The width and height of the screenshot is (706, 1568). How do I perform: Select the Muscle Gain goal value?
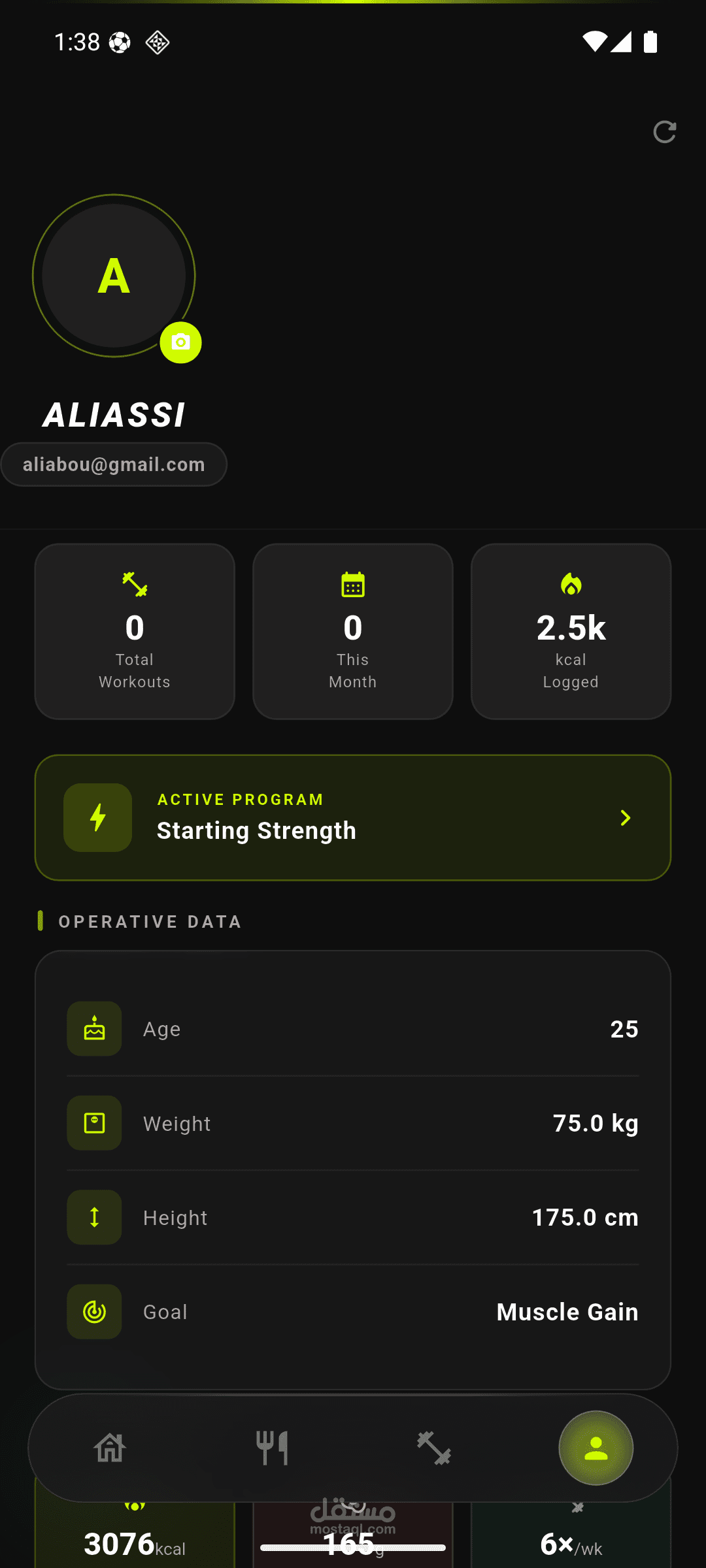point(567,1312)
